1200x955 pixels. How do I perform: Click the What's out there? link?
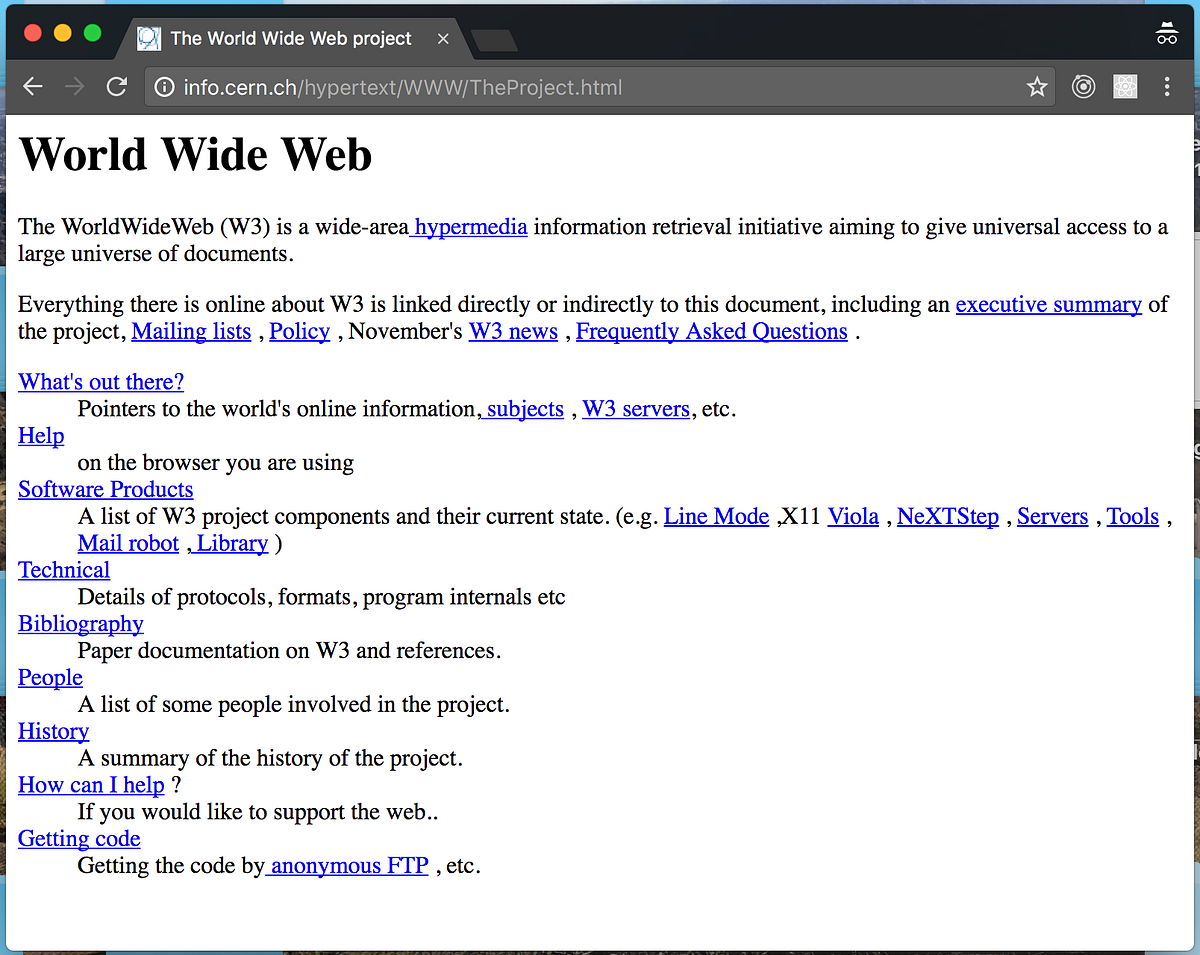tap(100, 382)
